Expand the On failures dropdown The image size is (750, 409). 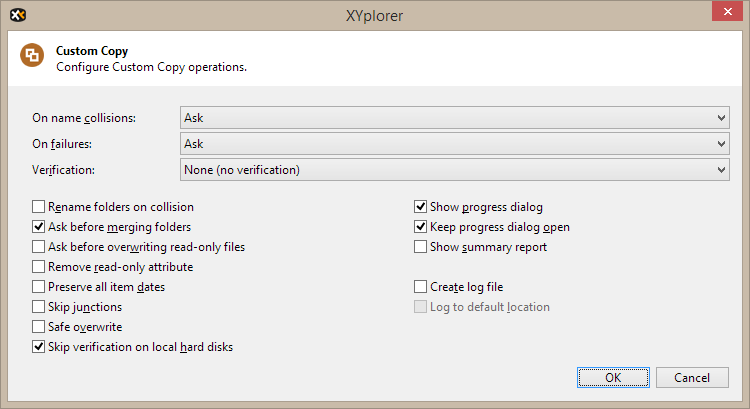(455, 144)
